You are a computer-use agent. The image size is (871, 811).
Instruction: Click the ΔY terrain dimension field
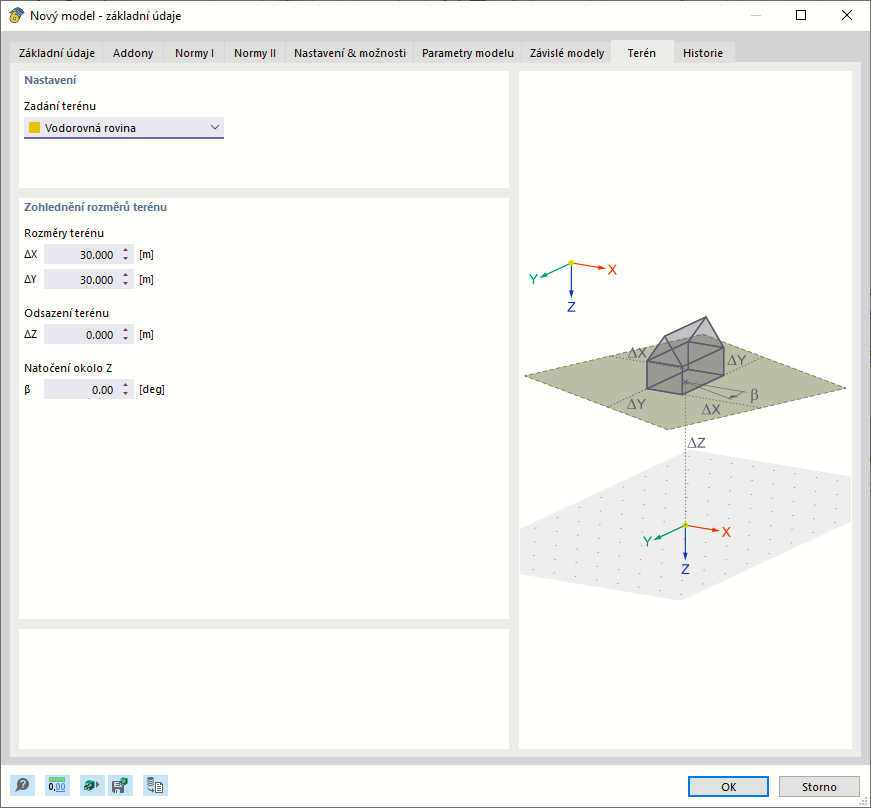coord(82,279)
